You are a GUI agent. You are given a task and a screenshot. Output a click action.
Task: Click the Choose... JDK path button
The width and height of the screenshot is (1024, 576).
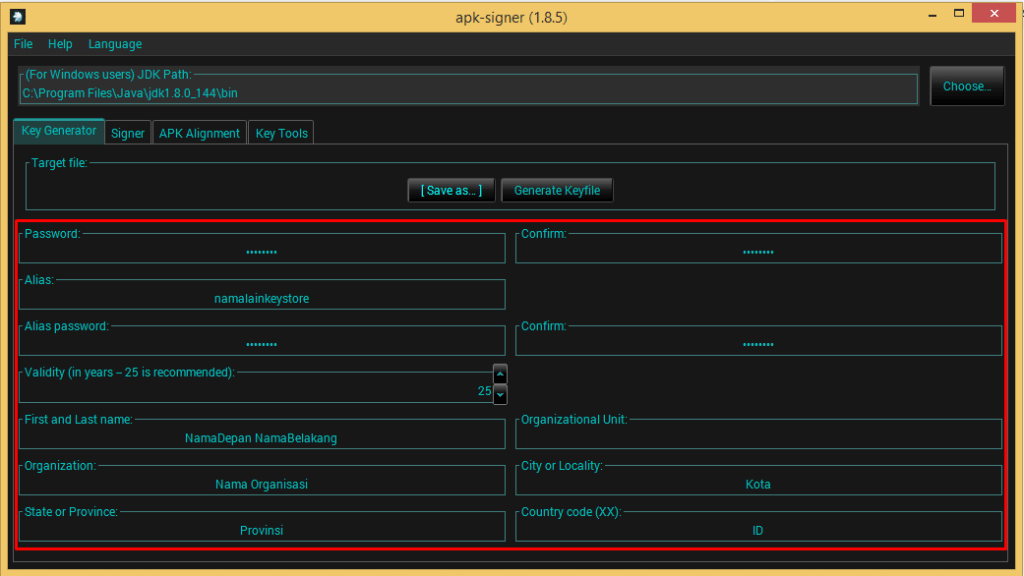[966, 86]
